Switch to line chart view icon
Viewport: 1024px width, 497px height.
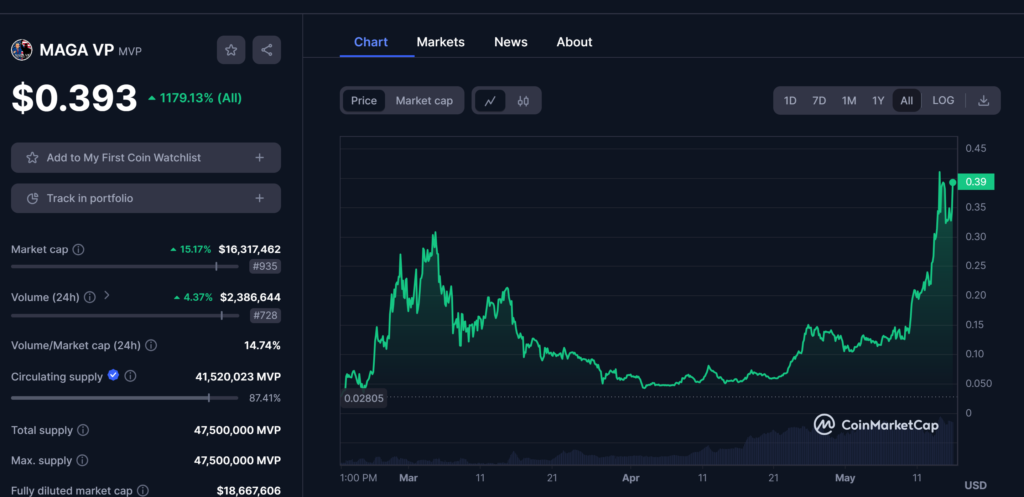490,101
